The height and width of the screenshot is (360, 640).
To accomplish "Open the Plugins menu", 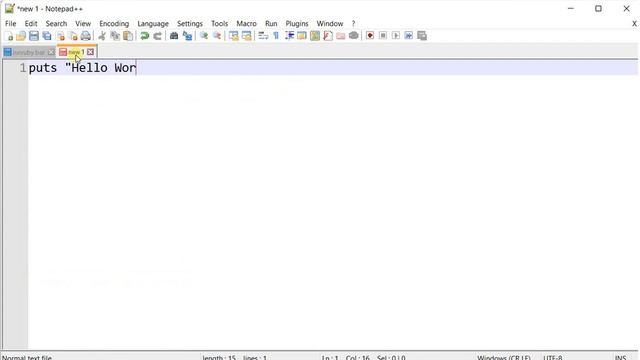I will pos(297,24).
